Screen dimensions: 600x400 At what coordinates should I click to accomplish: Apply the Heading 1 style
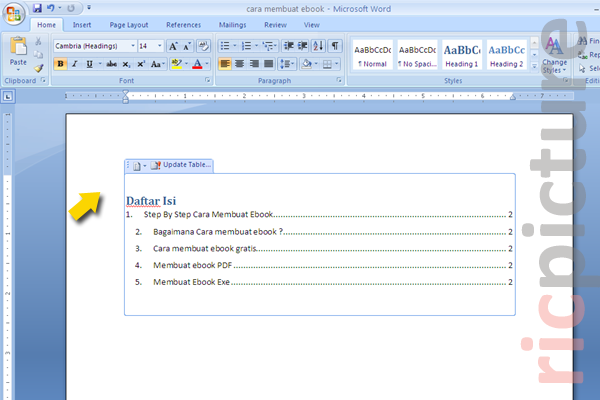[x=462, y=55]
